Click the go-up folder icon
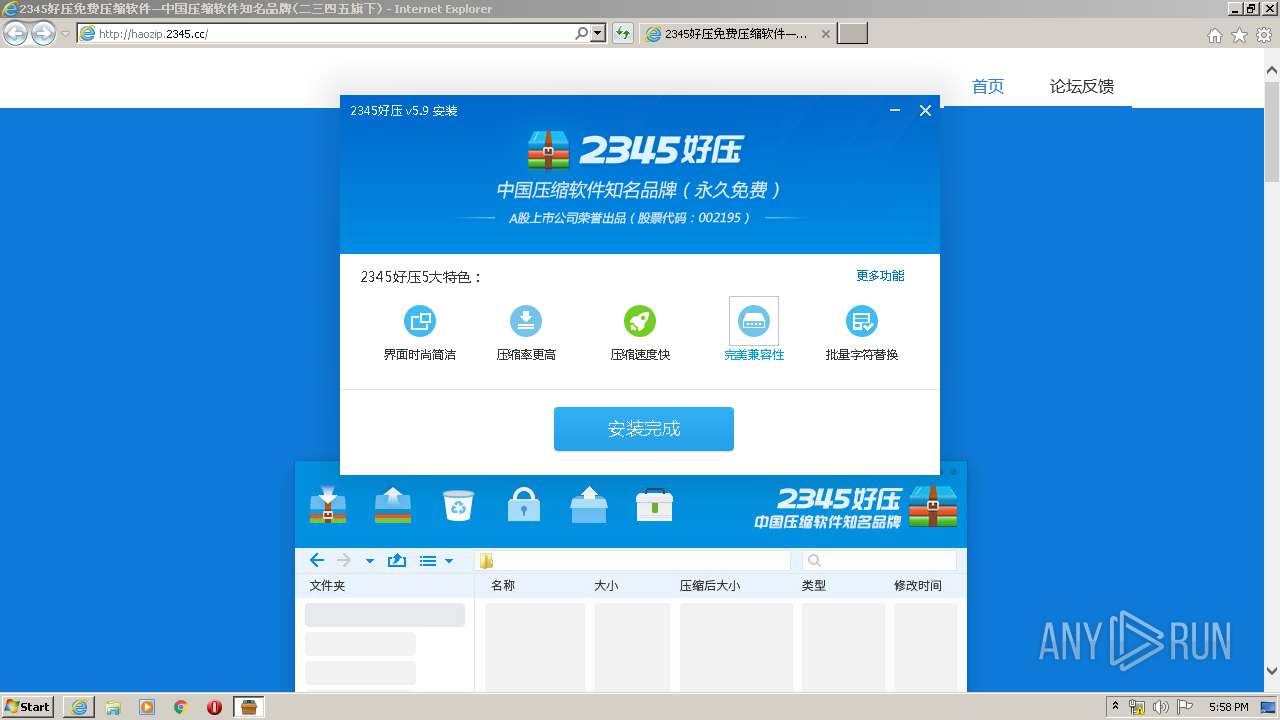The height and width of the screenshot is (720, 1280). click(397, 560)
